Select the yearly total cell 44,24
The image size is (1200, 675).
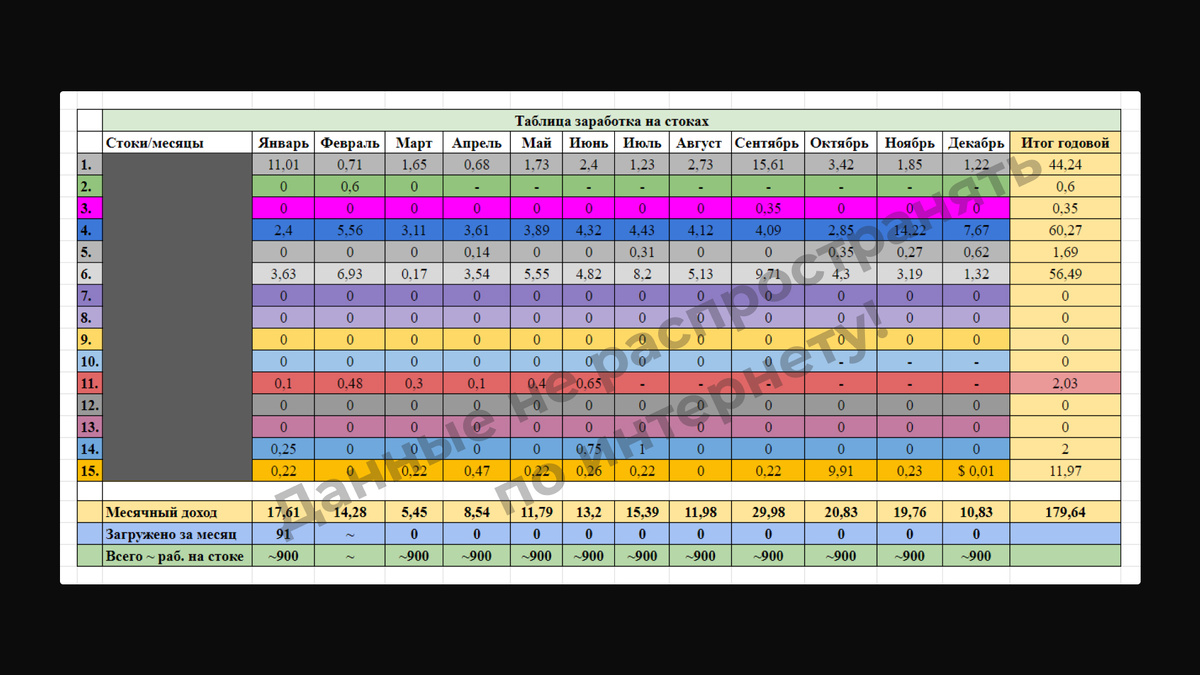[1065, 165]
